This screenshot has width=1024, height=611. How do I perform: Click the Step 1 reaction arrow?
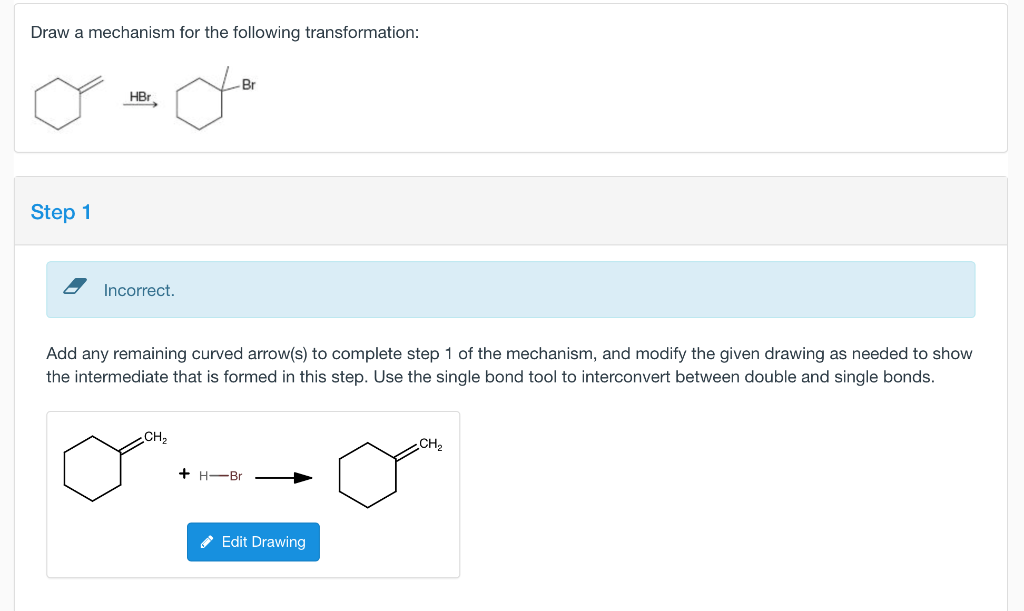tap(283, 477)
